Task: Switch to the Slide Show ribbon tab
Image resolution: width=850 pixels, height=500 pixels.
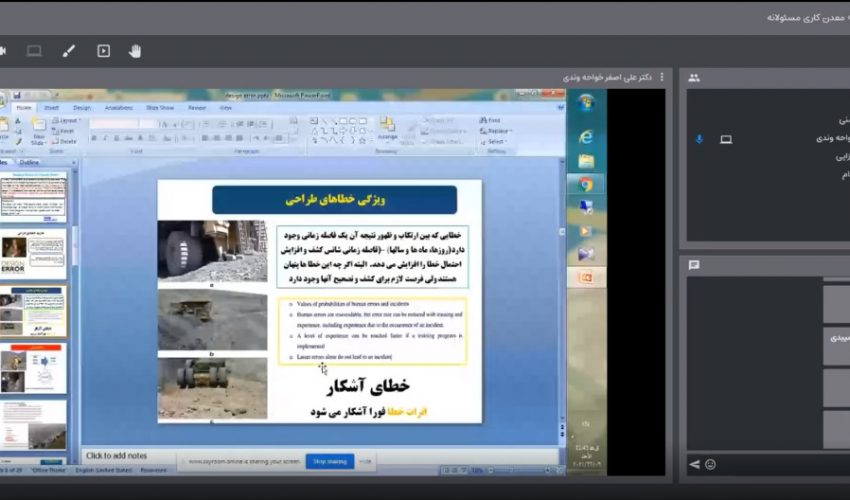Action: [160, 107]
